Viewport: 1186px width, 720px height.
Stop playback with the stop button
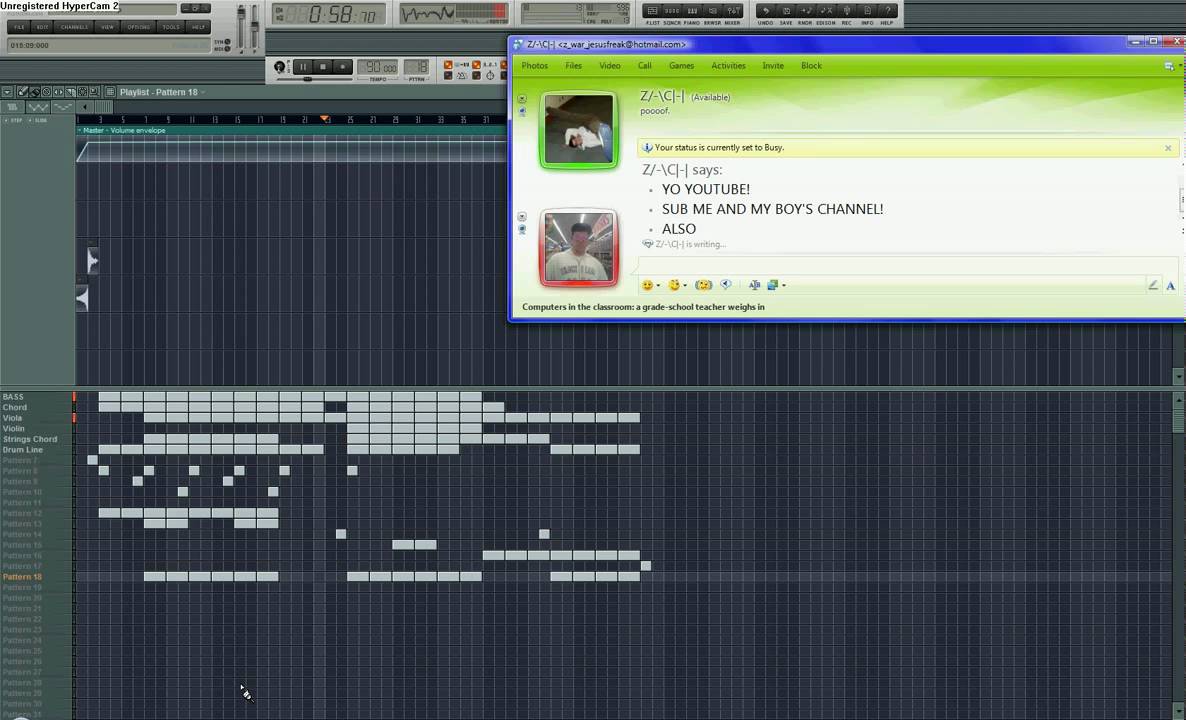point(323,67)
